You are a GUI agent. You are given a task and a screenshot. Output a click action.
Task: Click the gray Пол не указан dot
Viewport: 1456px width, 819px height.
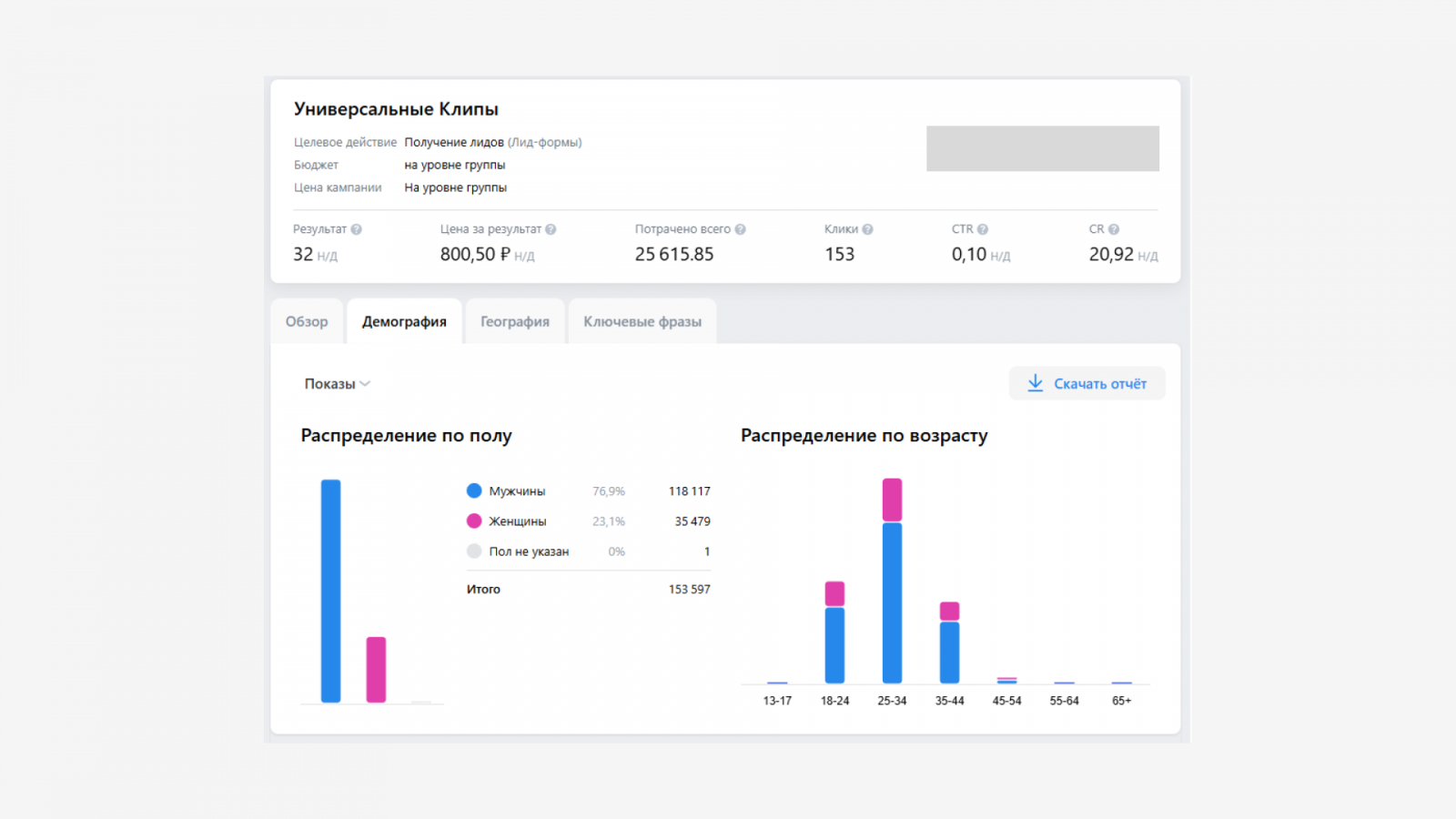point(474,551)
